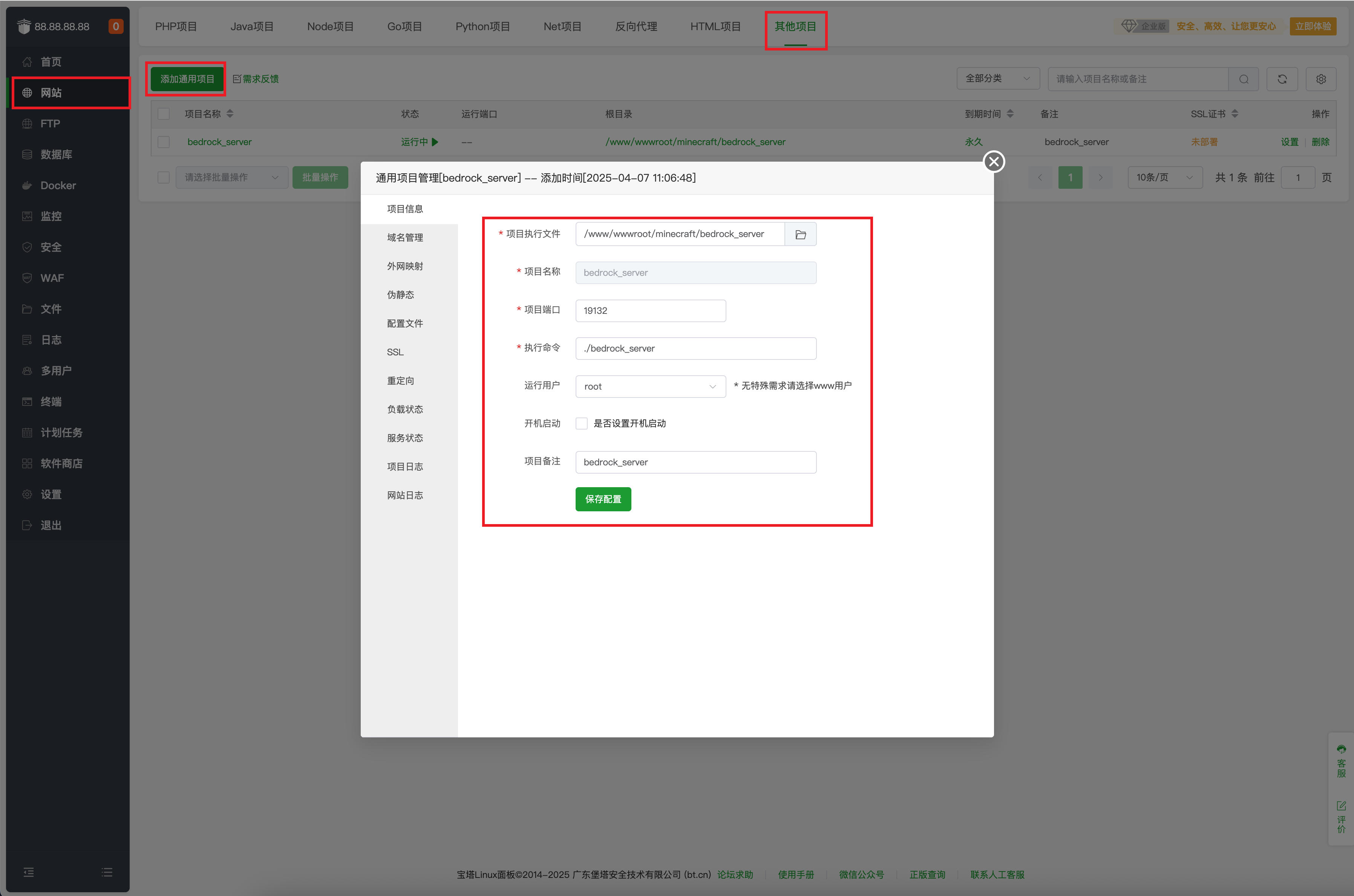1354x896 pixels.
Task: Switch to the 反向代理 tab
Action: [x=636, y=26]
